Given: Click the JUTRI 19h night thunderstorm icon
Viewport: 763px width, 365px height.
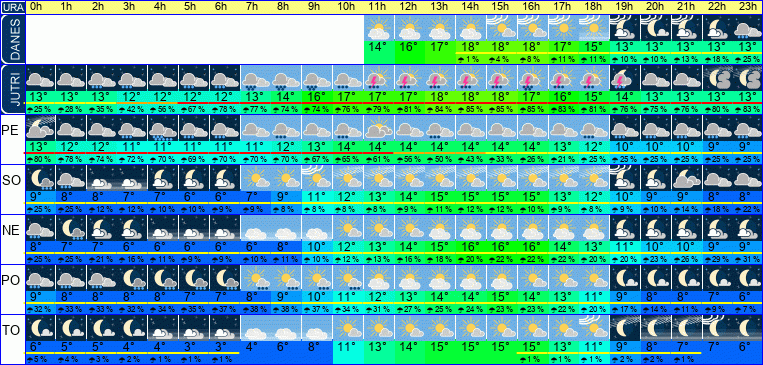Looking at the screenshot, I should tap(625, 78).
